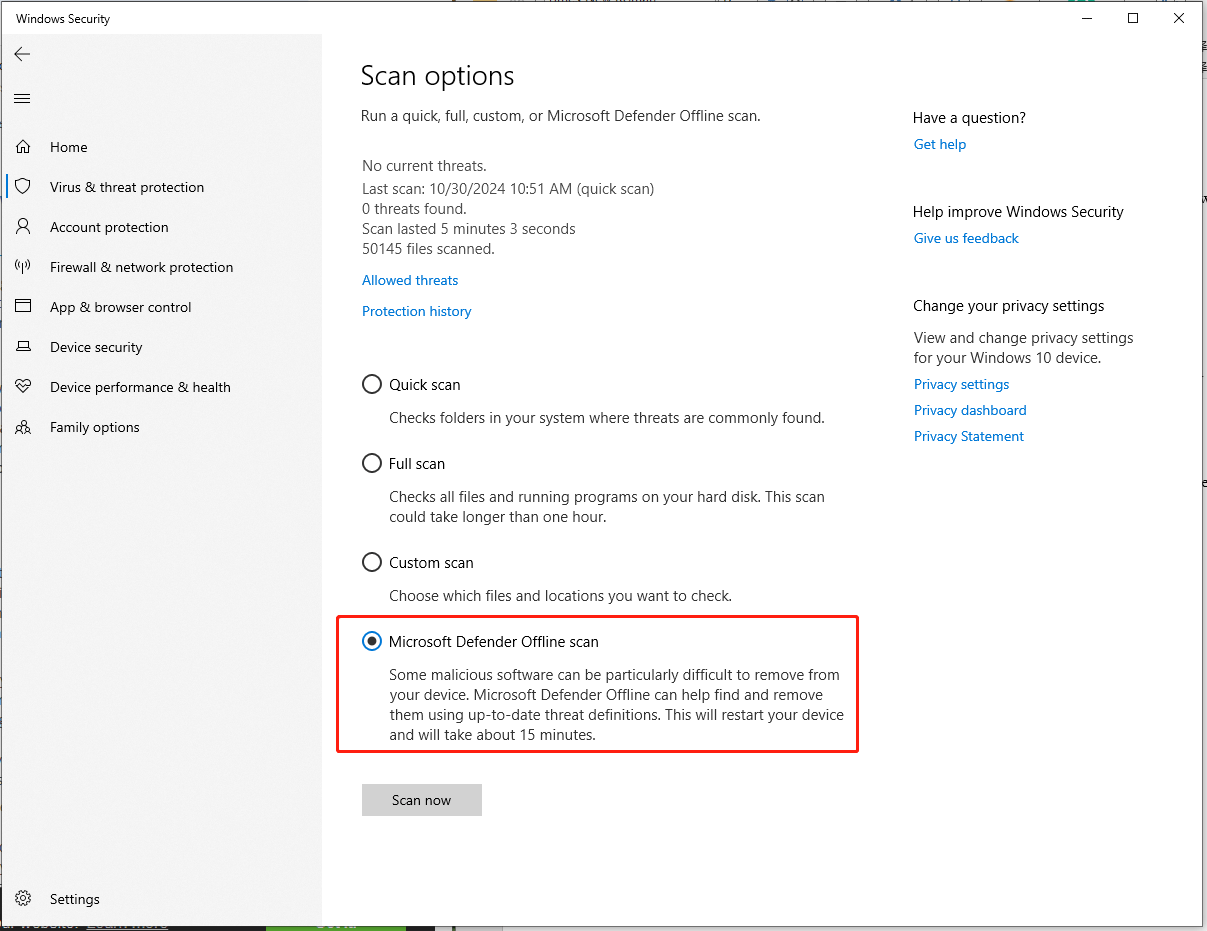Click the back arrow icon
The width and height of the screenshot is (1207, 931).
pyautogui.click(x=22, y=54)
